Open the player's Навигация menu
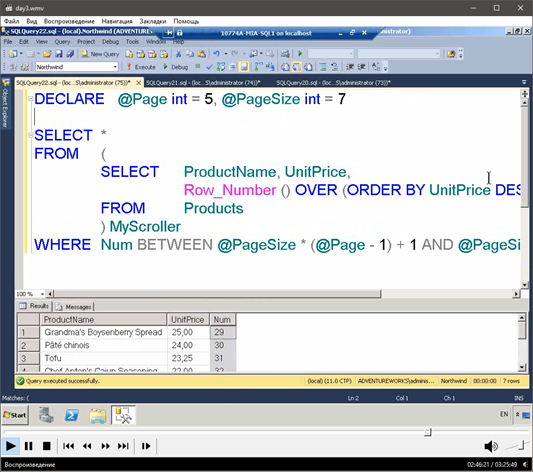Image resolution: width=533 pixels, height=472 pixels. [117, 21]
